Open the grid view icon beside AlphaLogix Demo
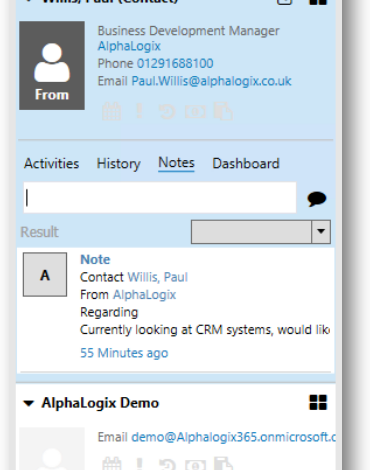Screen dimensions: 370x470 (x=318, y=402)
